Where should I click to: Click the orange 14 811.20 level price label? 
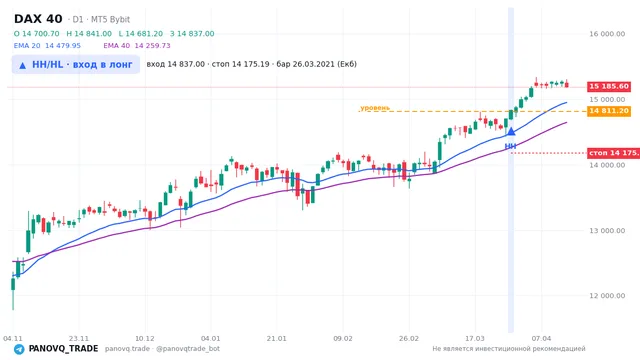609,111
